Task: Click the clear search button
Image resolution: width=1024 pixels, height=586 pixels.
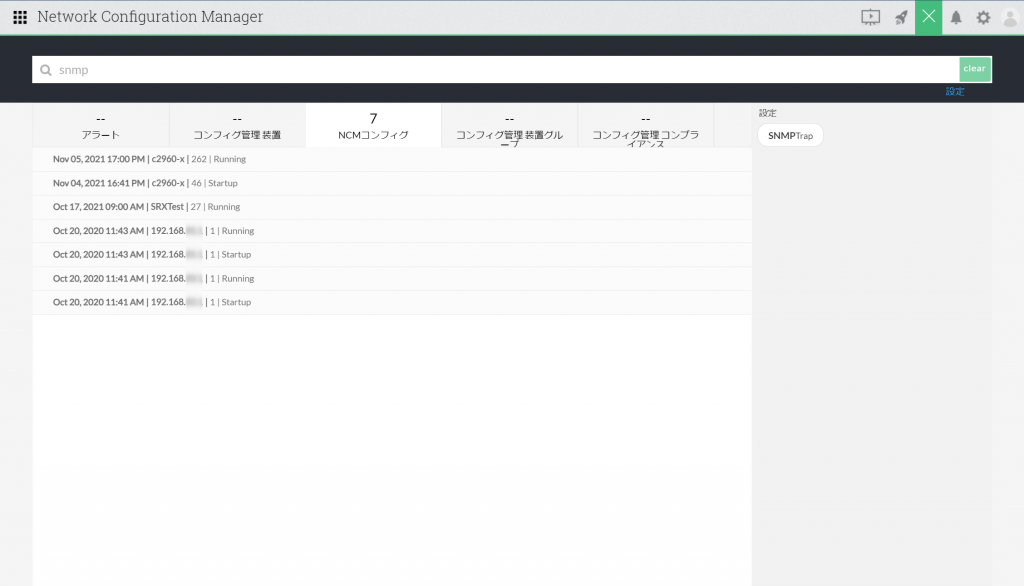Action: (974, 69)
